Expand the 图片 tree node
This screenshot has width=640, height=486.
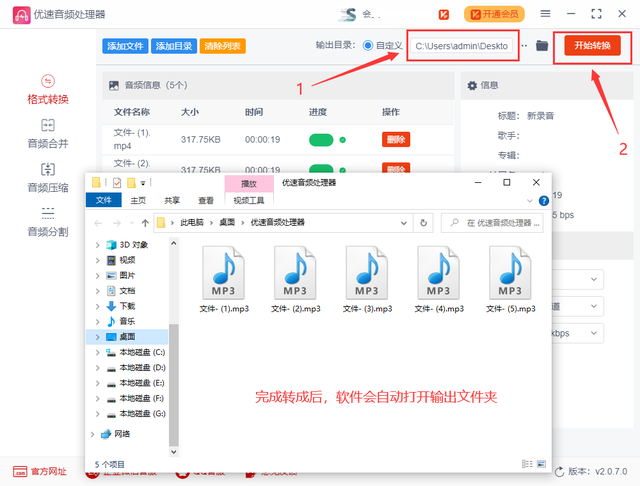(98, 275)
